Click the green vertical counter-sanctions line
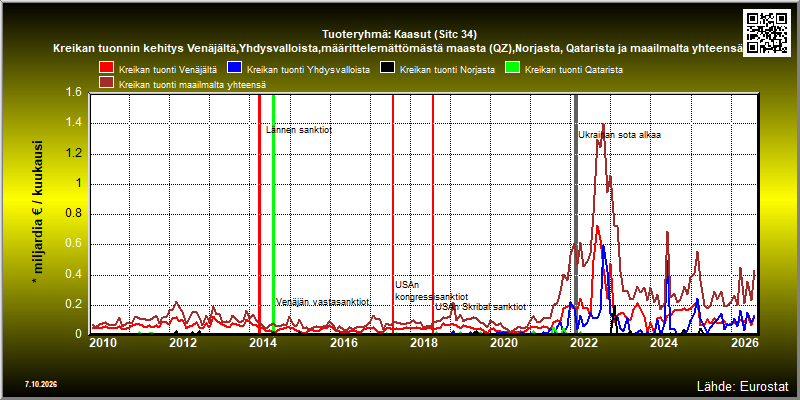Screen dimensions: 800x400 point(273,214)
